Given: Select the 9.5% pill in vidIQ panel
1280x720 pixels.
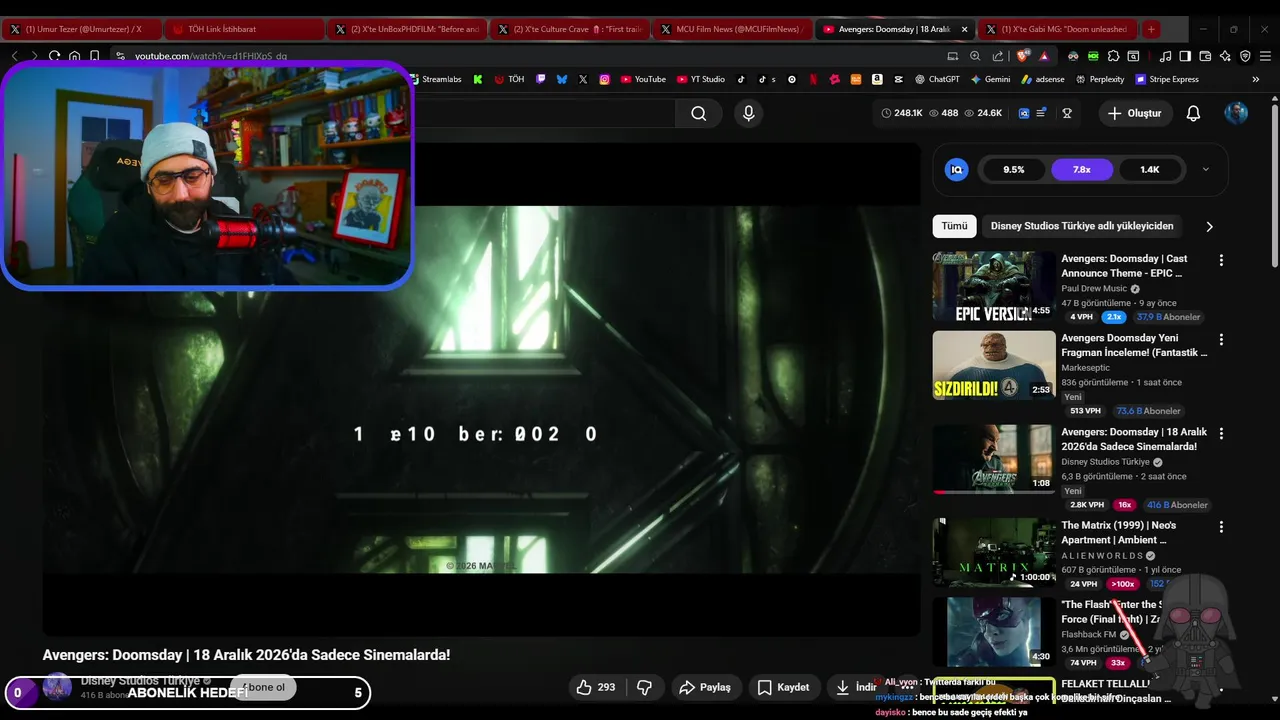Looking at the screenshot, I should [x=1014, y=170].
